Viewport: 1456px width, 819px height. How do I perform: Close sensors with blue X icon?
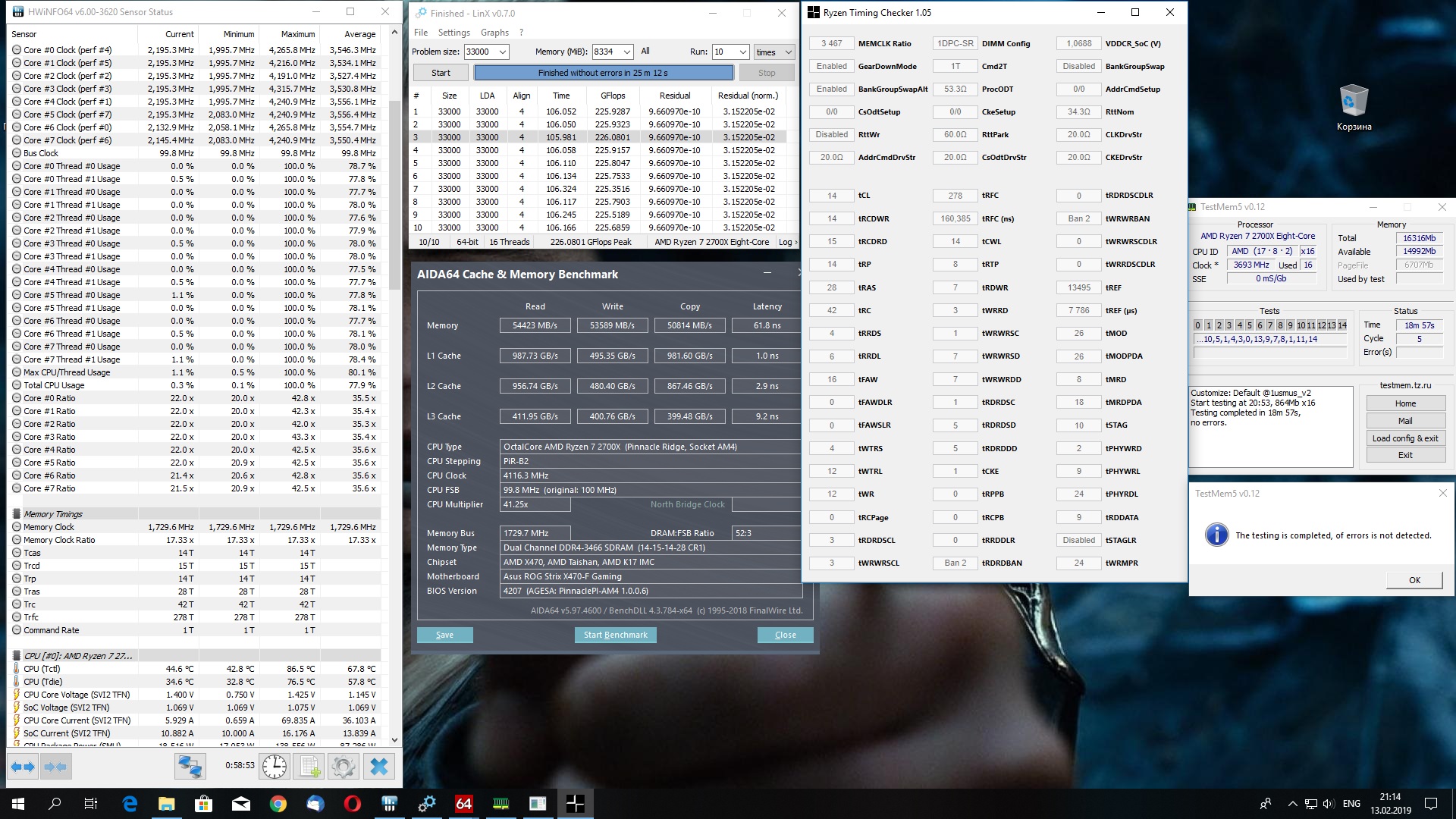pyautogui.click(x=378, y=767)
